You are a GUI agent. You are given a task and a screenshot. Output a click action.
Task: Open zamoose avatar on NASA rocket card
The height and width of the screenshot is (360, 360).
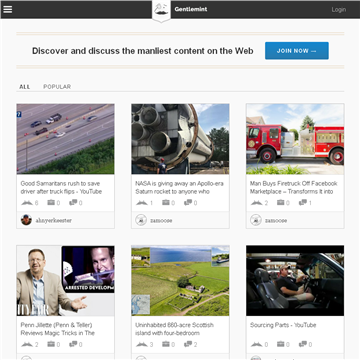pyautogui.click(x=141, y=220)
